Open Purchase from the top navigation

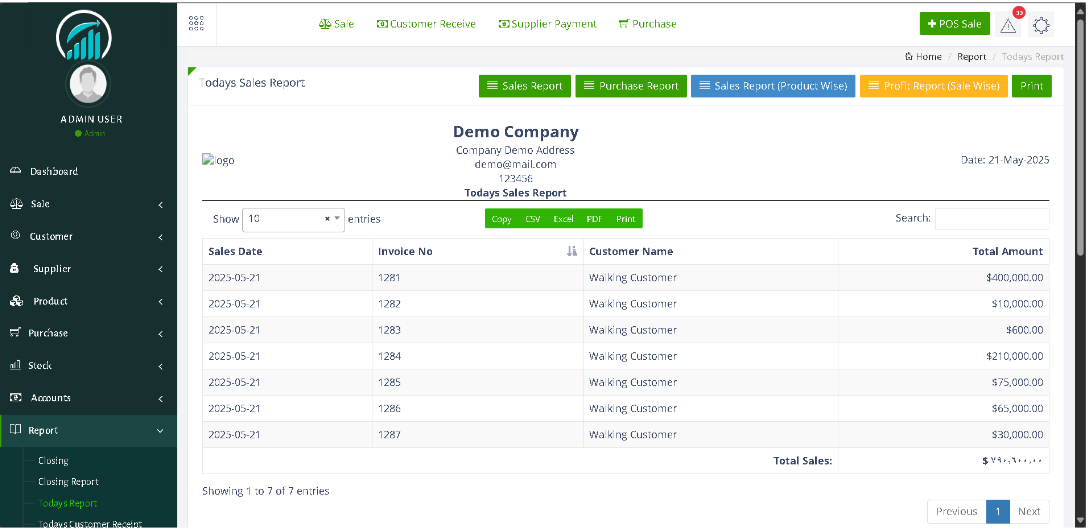pos(647,24)
